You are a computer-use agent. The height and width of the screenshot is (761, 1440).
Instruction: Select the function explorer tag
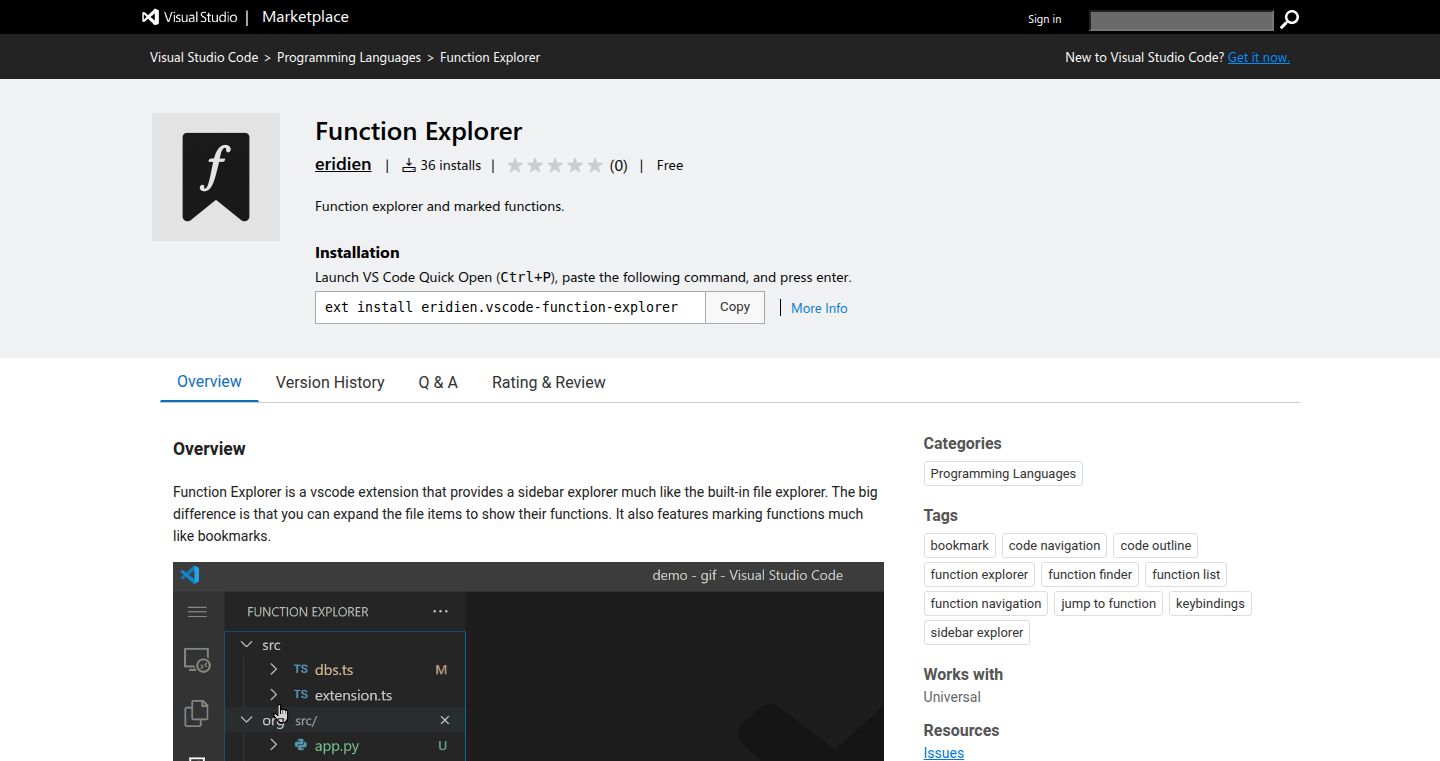pyautogui.click(x=979, y=574)
